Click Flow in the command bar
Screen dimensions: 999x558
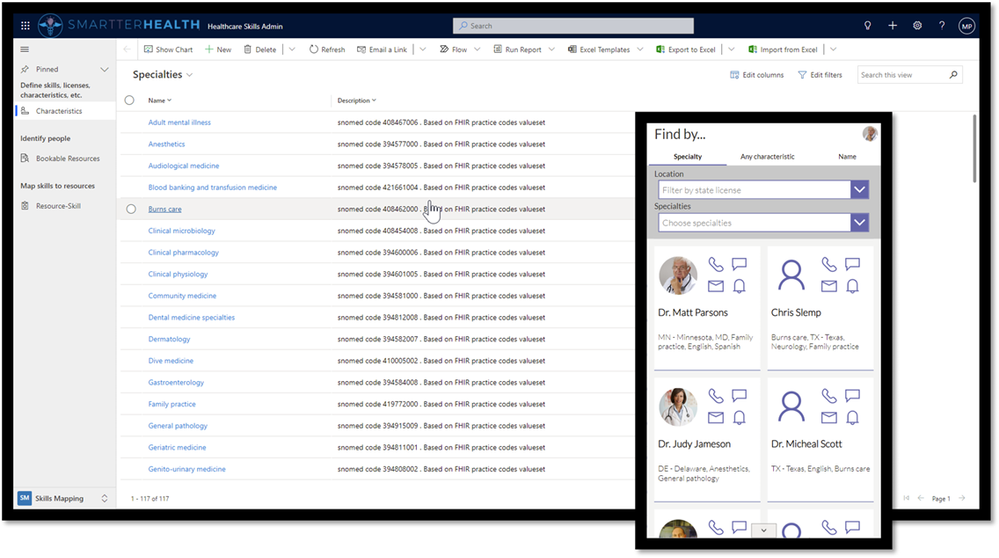pyautogui.click(x=453, y=49)
